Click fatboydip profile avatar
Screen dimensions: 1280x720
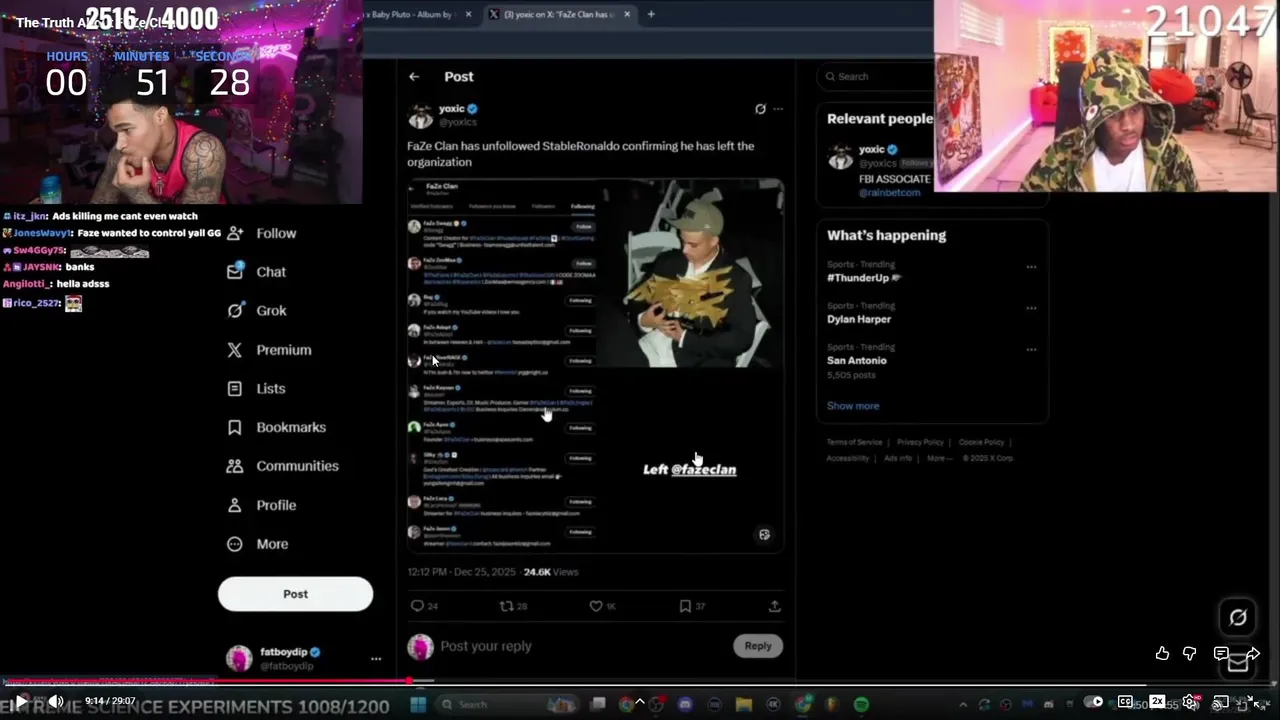239,658
